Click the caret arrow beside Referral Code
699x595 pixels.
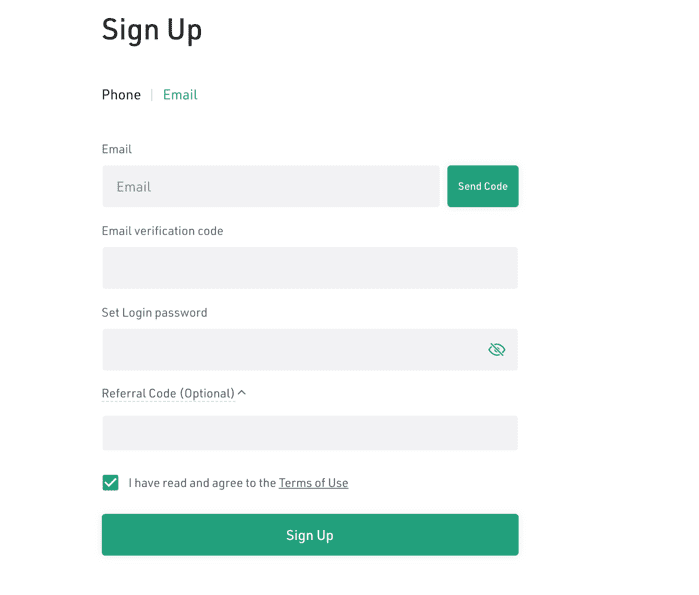[x=242, y=393]
